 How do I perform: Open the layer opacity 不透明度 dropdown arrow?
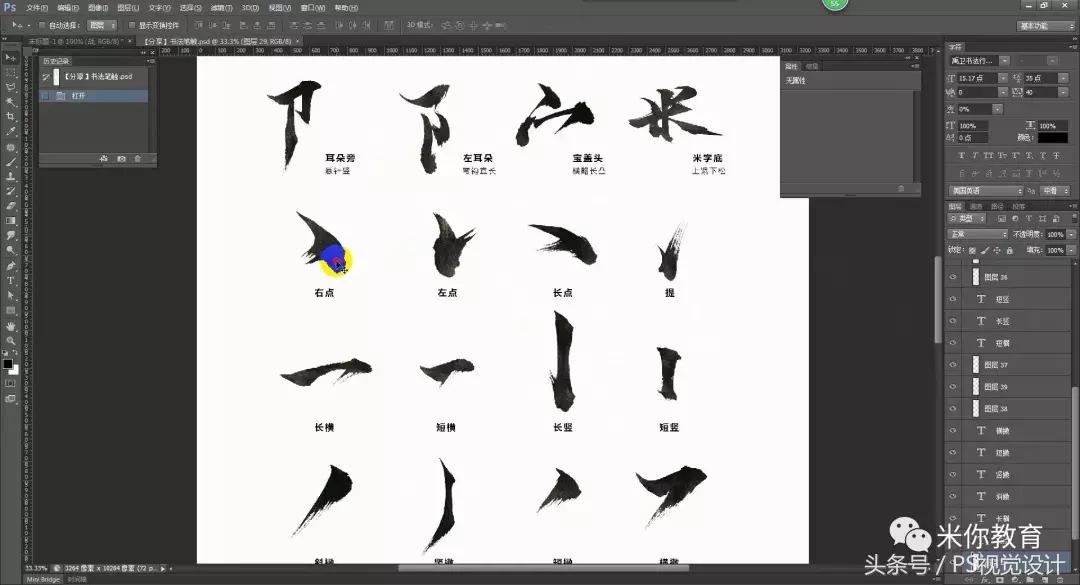pyautogui.click(x=1072, y=234)
